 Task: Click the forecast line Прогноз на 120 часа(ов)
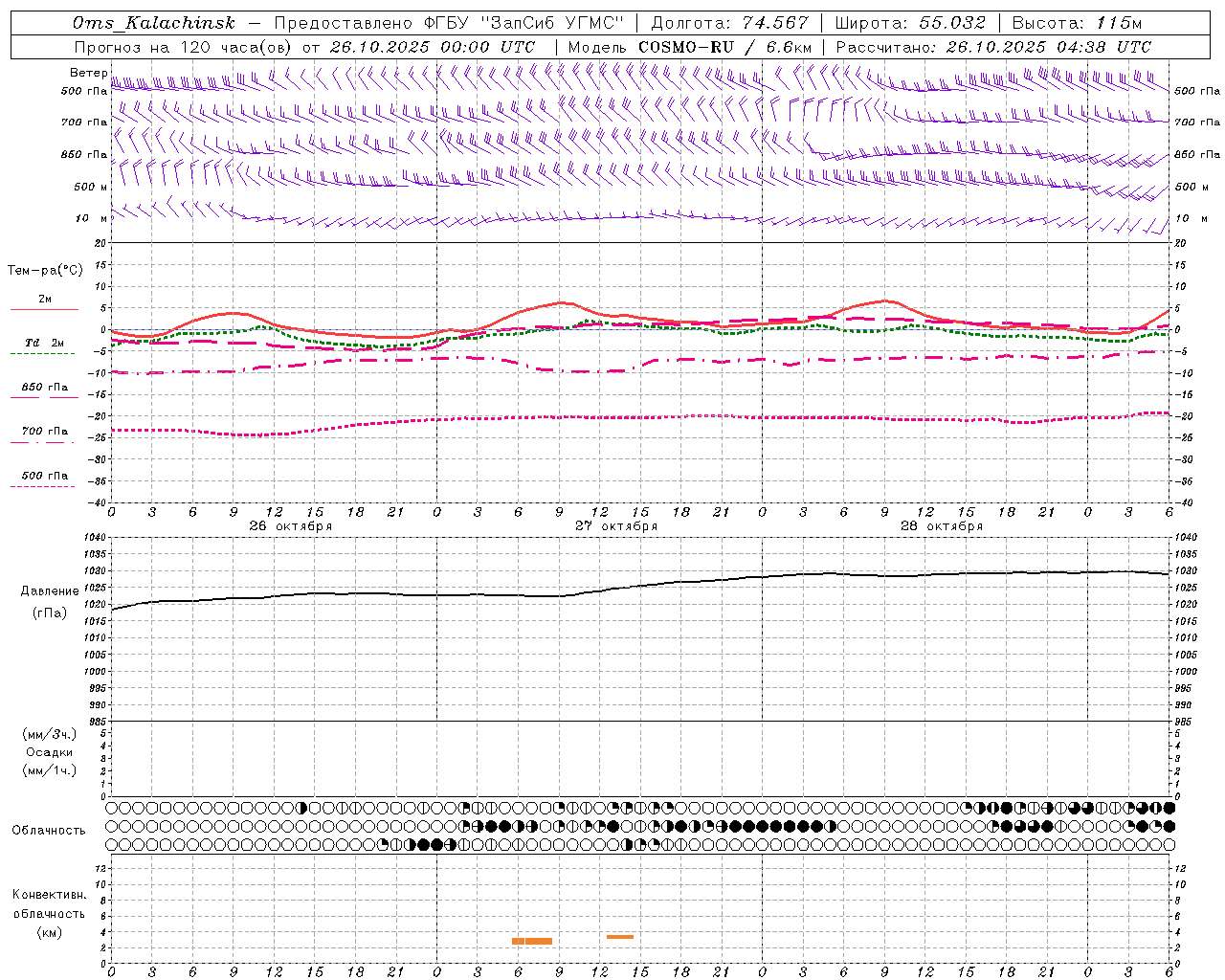click(183, 47)
